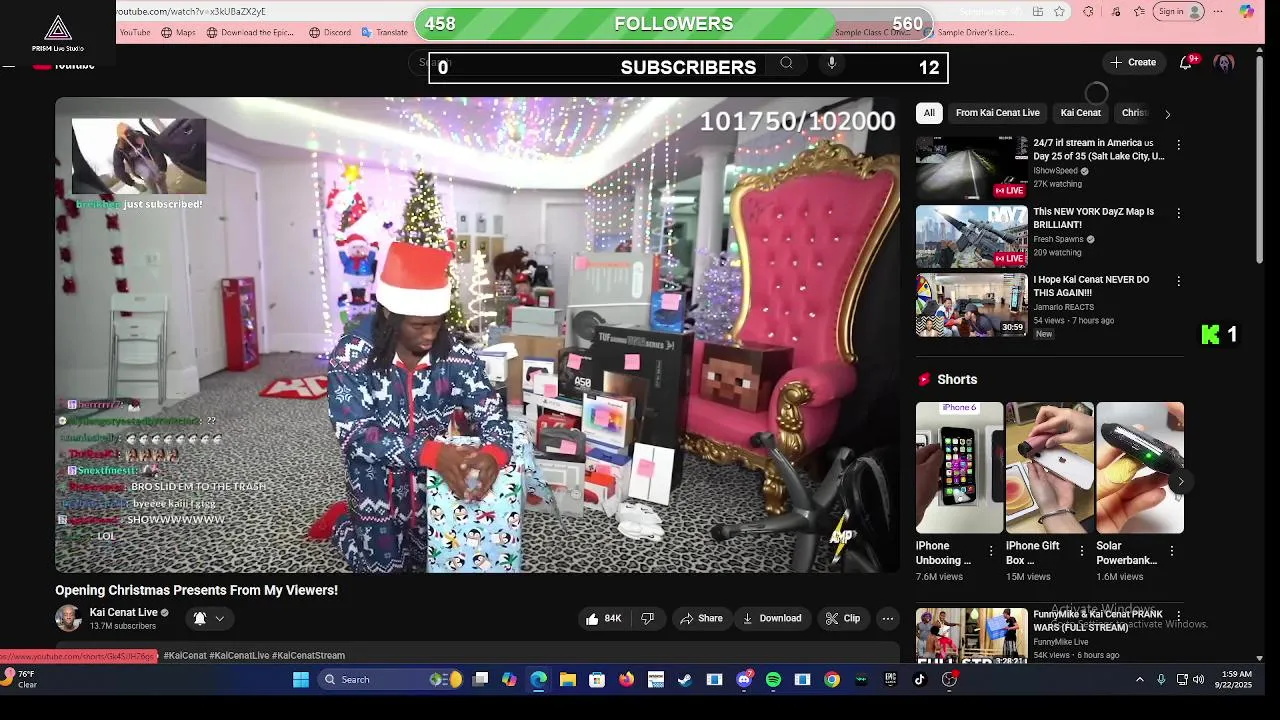Open the YouTube bookmark in favorites bar
This screenshot has height=720, width=1280.
pyautogui.click(x=134, y=32)
